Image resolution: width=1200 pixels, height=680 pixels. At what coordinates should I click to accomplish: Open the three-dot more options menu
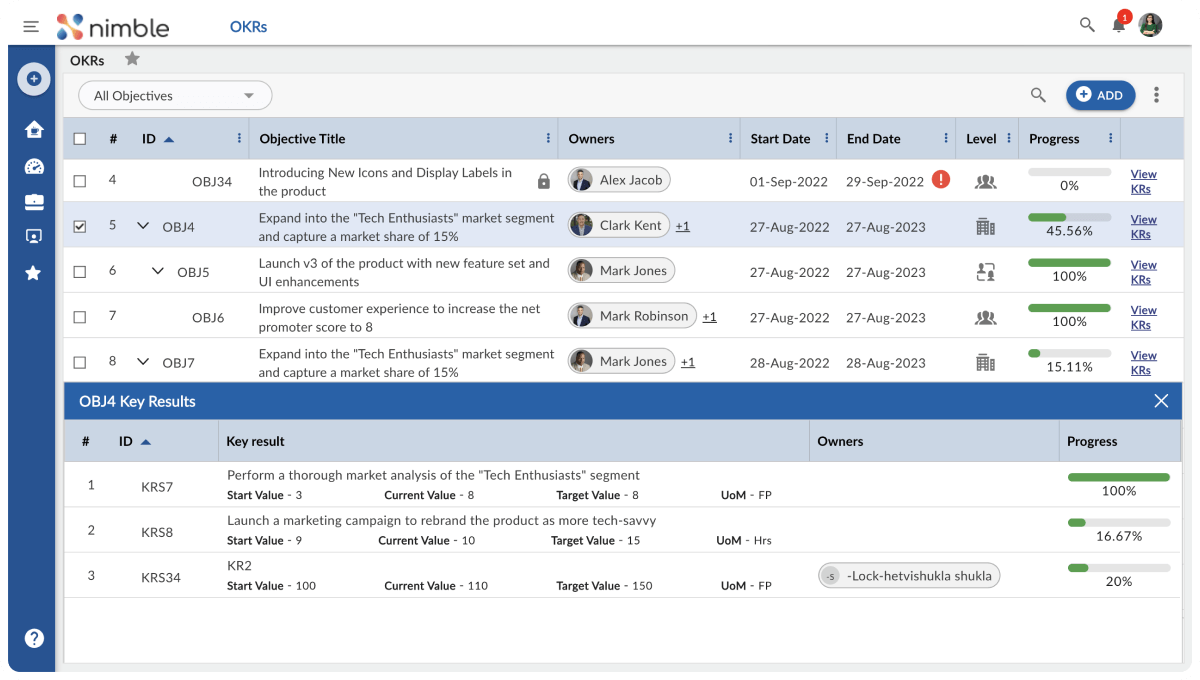(1156, 95)
